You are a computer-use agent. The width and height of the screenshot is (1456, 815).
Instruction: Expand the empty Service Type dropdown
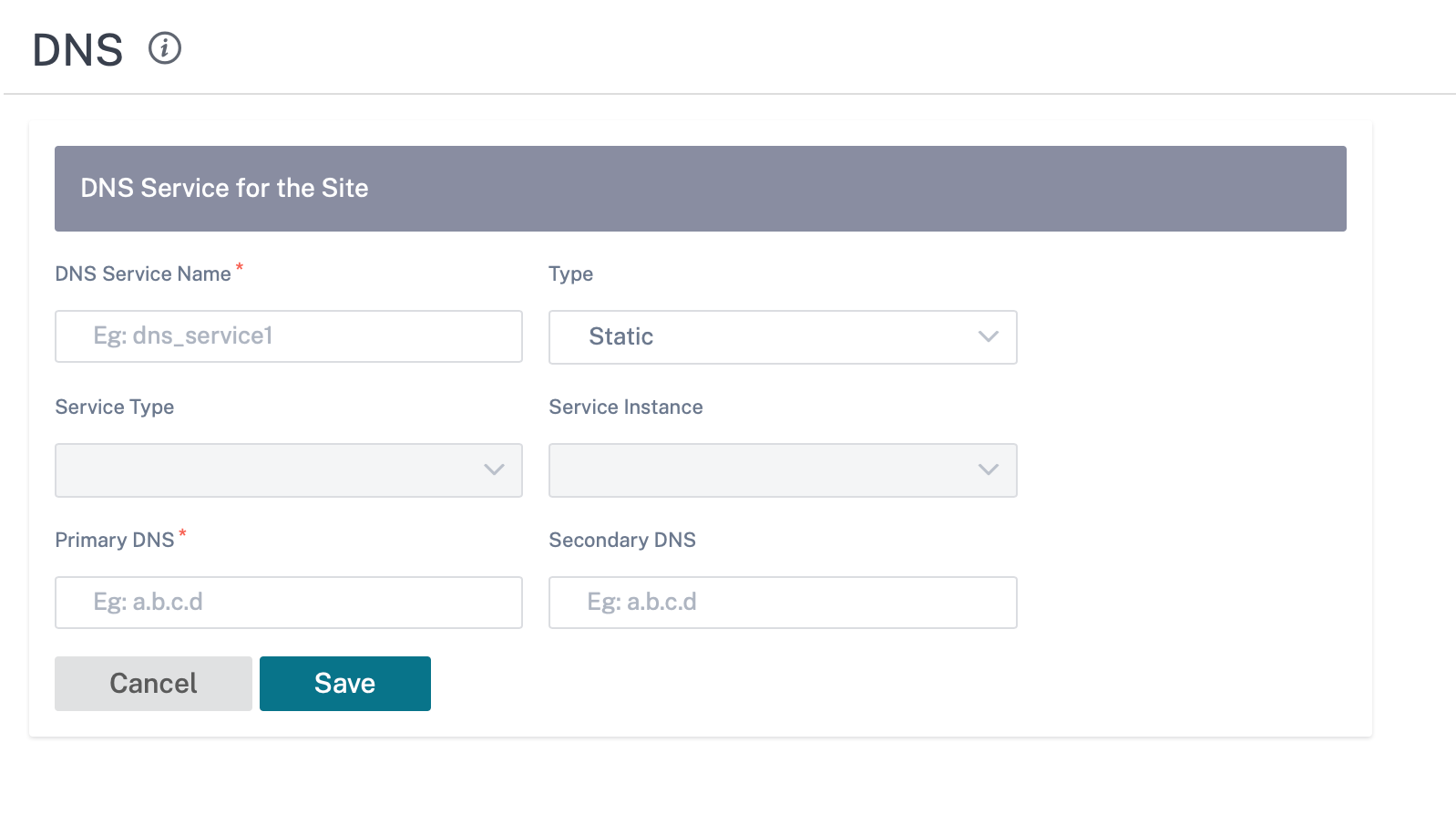[x=289, y=470]
